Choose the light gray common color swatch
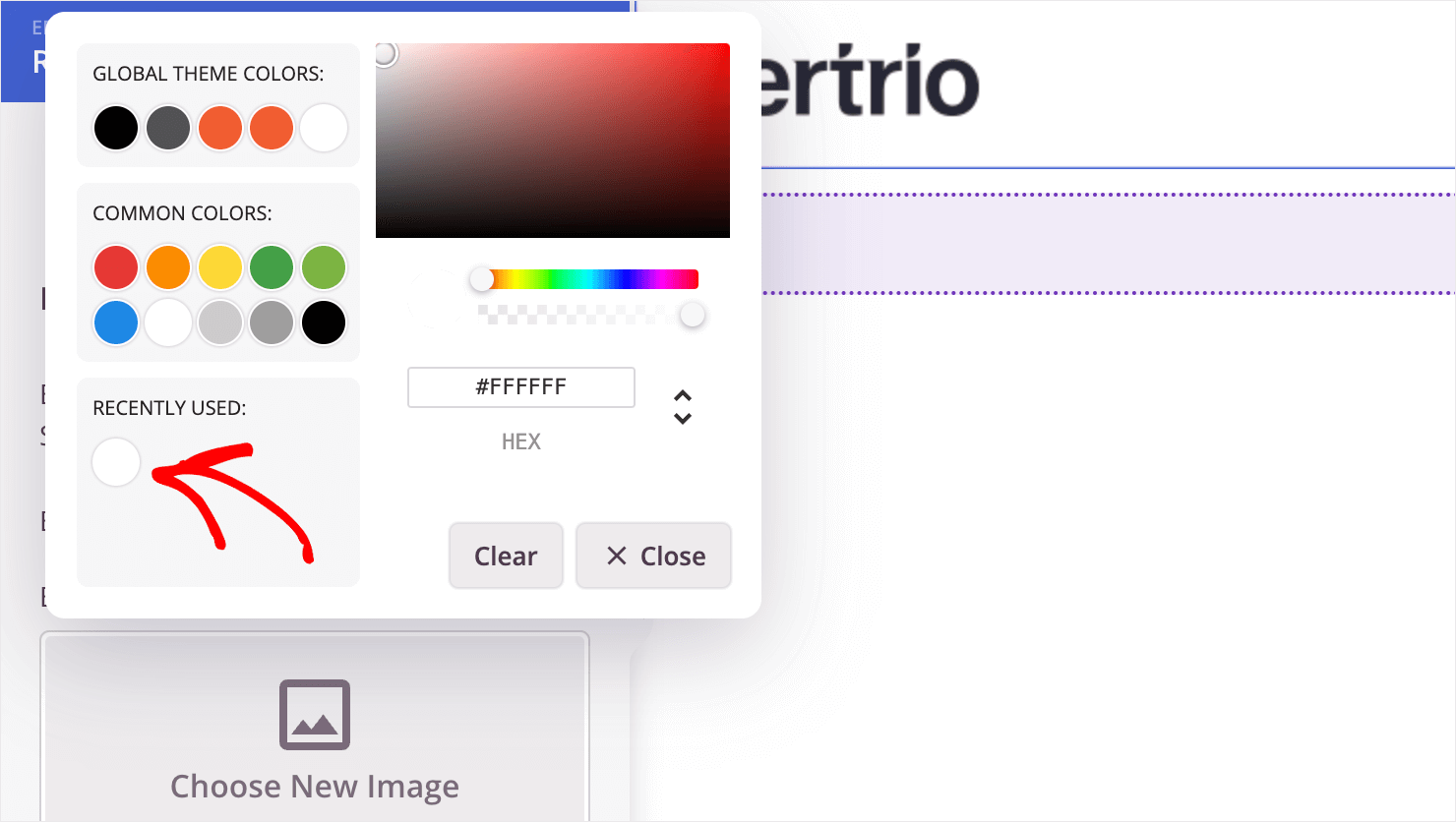Image resolution: width=1456 pixels, height=822 pixels. pyautogui.click(x=220, y=323)
